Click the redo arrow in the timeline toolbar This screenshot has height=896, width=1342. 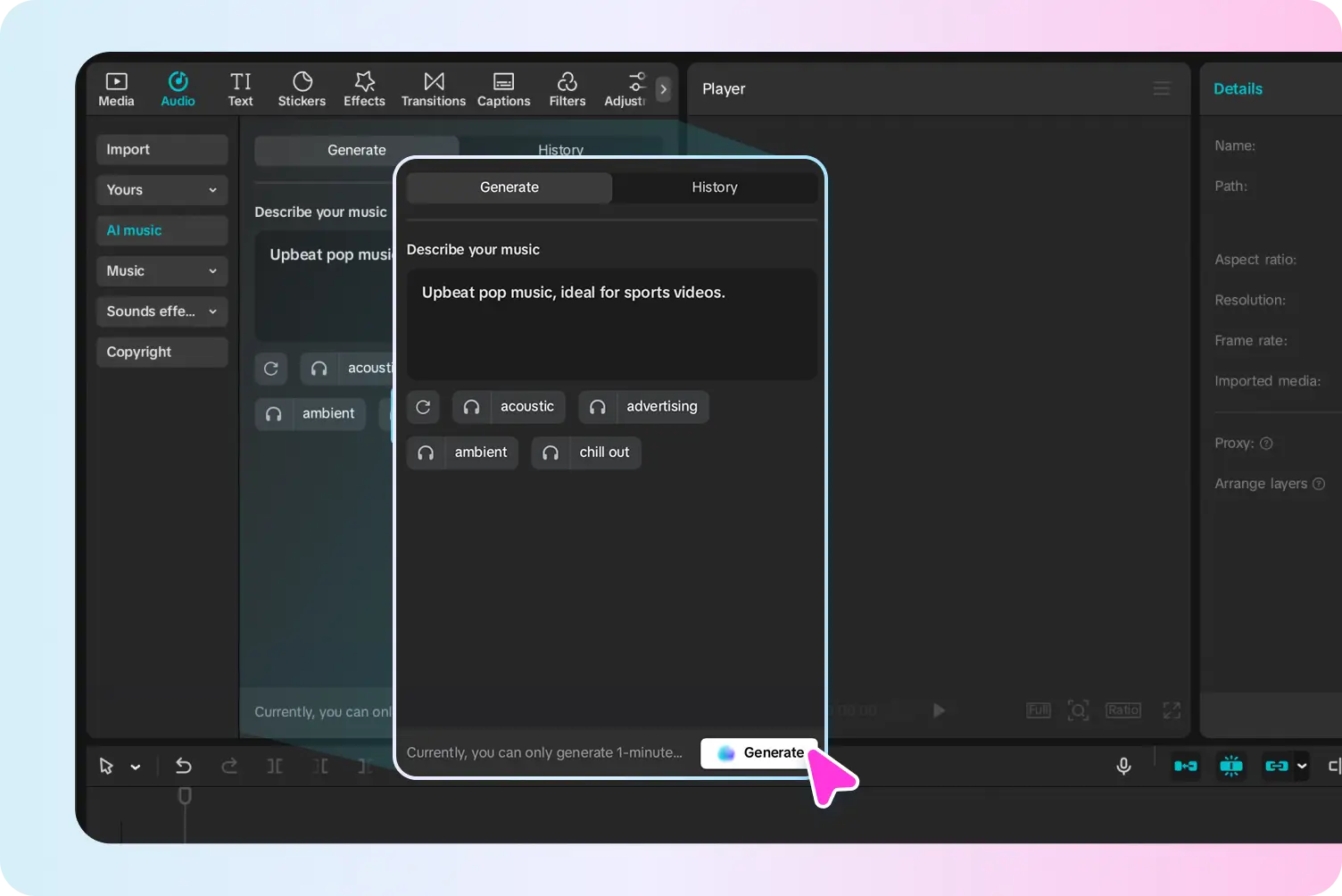[x=229, y=766]
